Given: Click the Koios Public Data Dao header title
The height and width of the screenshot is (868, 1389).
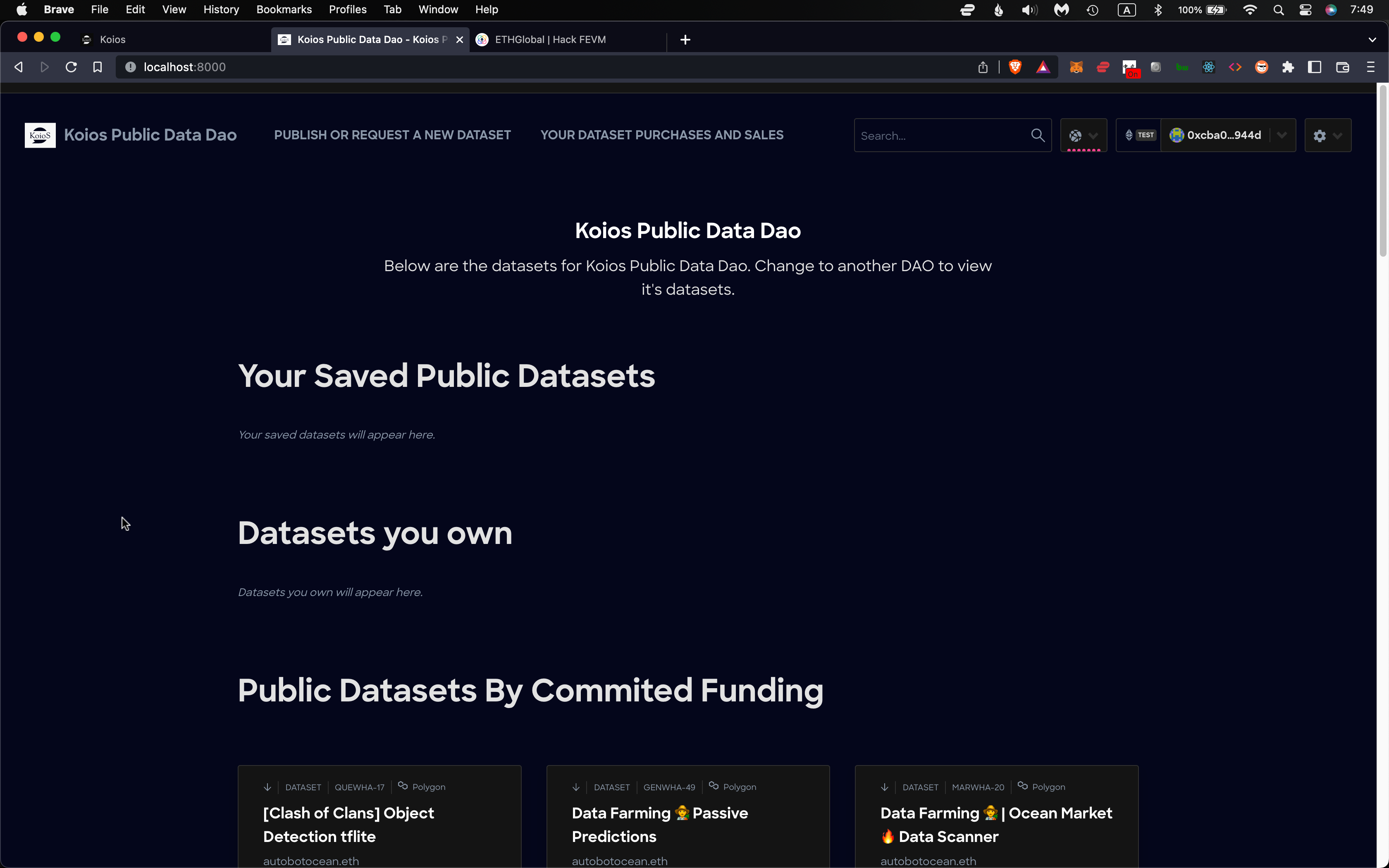Looking at the screenshot, I should click(150, 135).
